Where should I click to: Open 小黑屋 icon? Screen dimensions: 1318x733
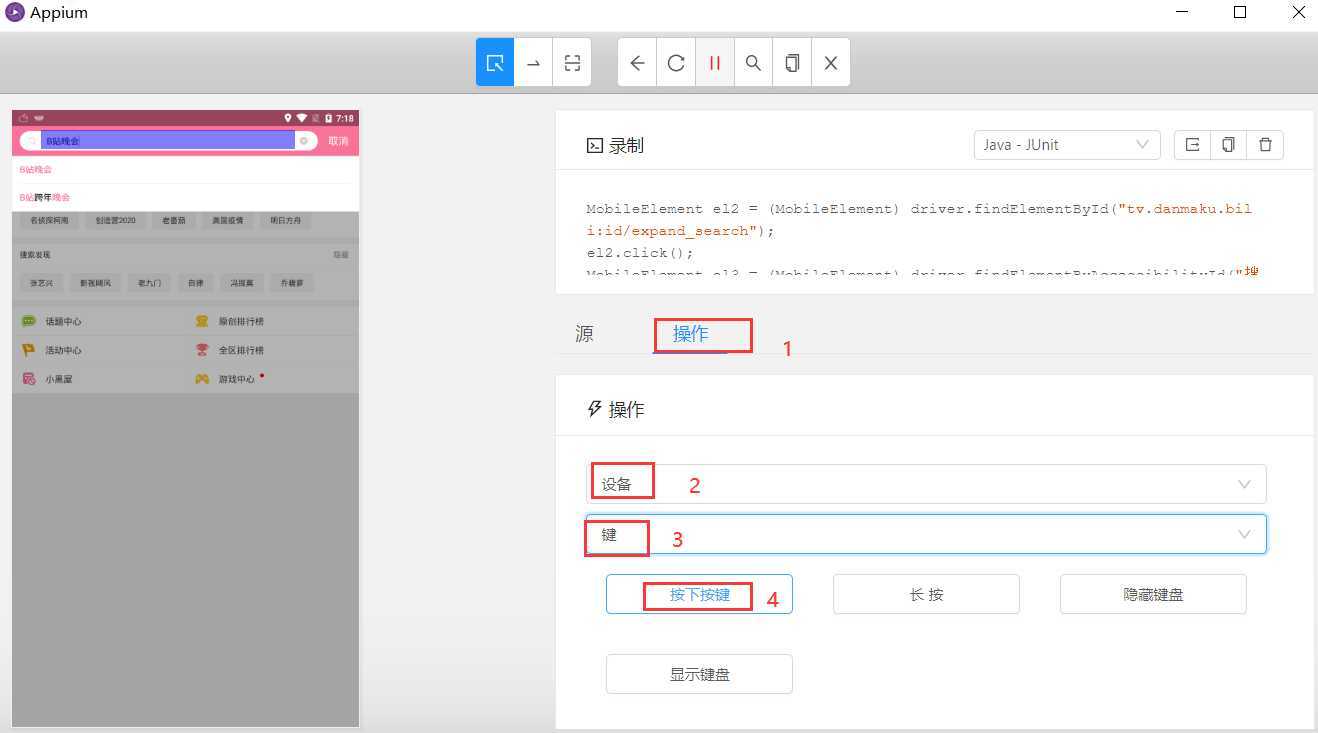pos(29,380)
